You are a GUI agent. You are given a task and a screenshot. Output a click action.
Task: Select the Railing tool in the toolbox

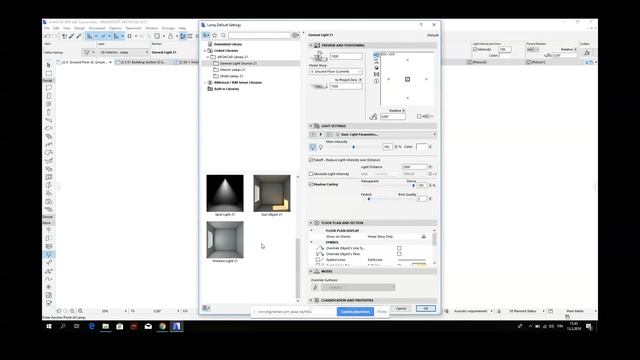coord(49,144)
